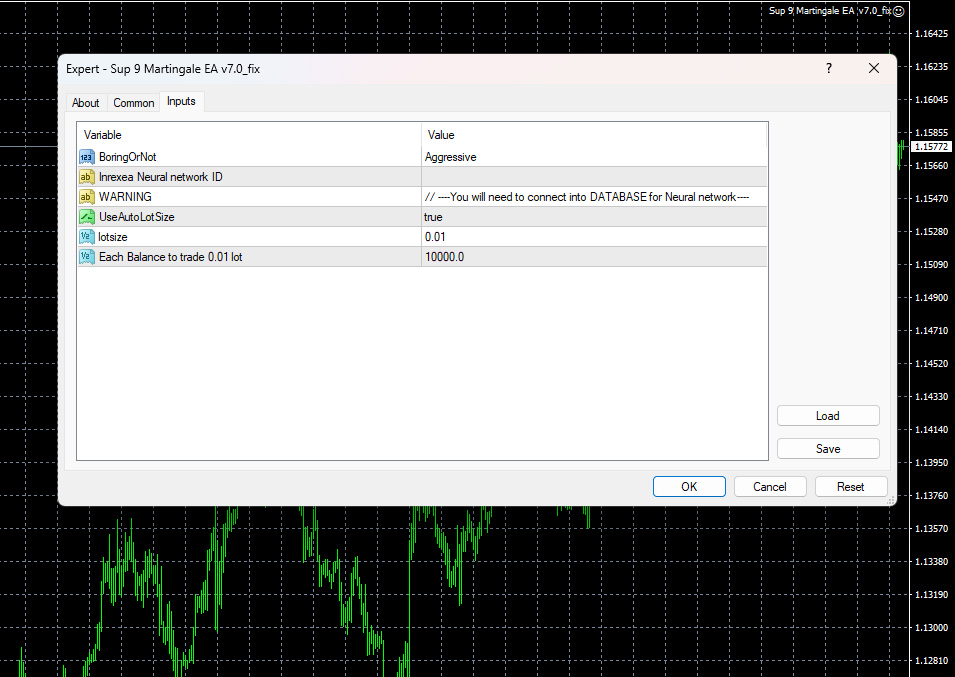
Task: Switch to the Common tab
Action: point(133,103)
